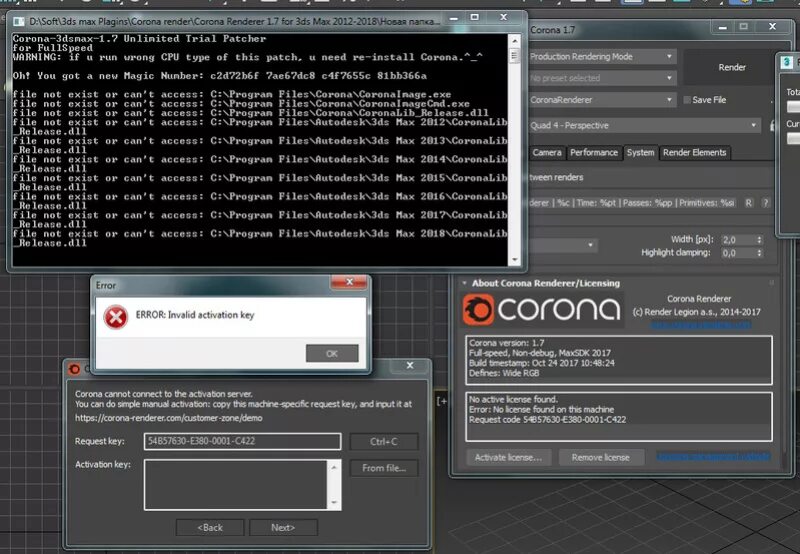Screen dimensions: 800x554
Task: Click the activation key box scroll-down arrow
Action: tap(334, 502)
